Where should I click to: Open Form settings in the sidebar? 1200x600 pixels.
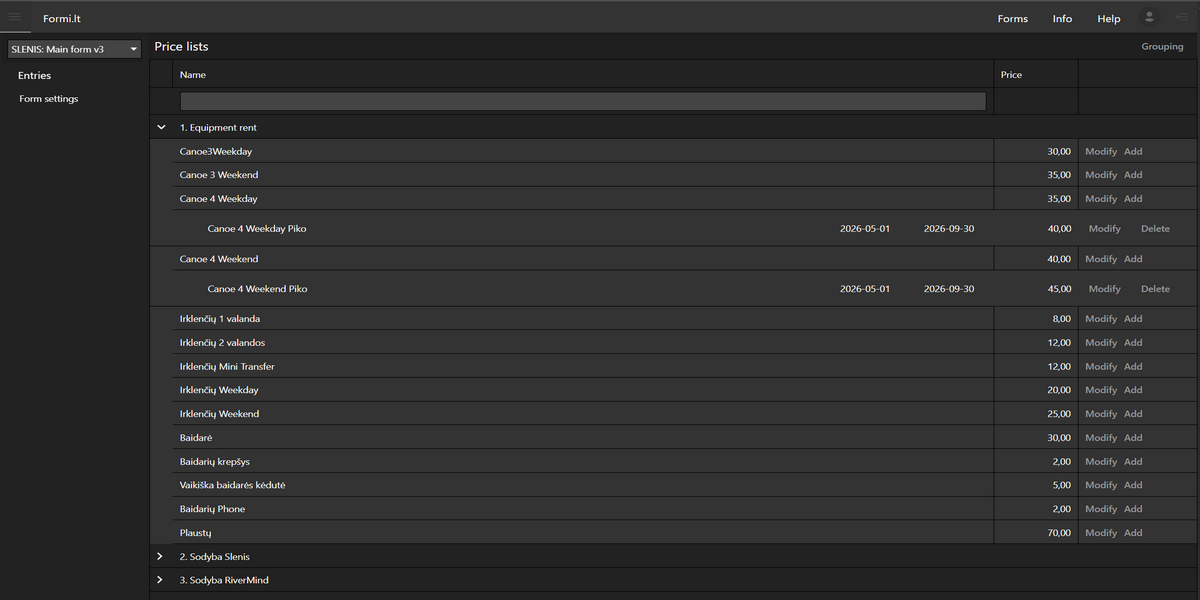(48, 99)
